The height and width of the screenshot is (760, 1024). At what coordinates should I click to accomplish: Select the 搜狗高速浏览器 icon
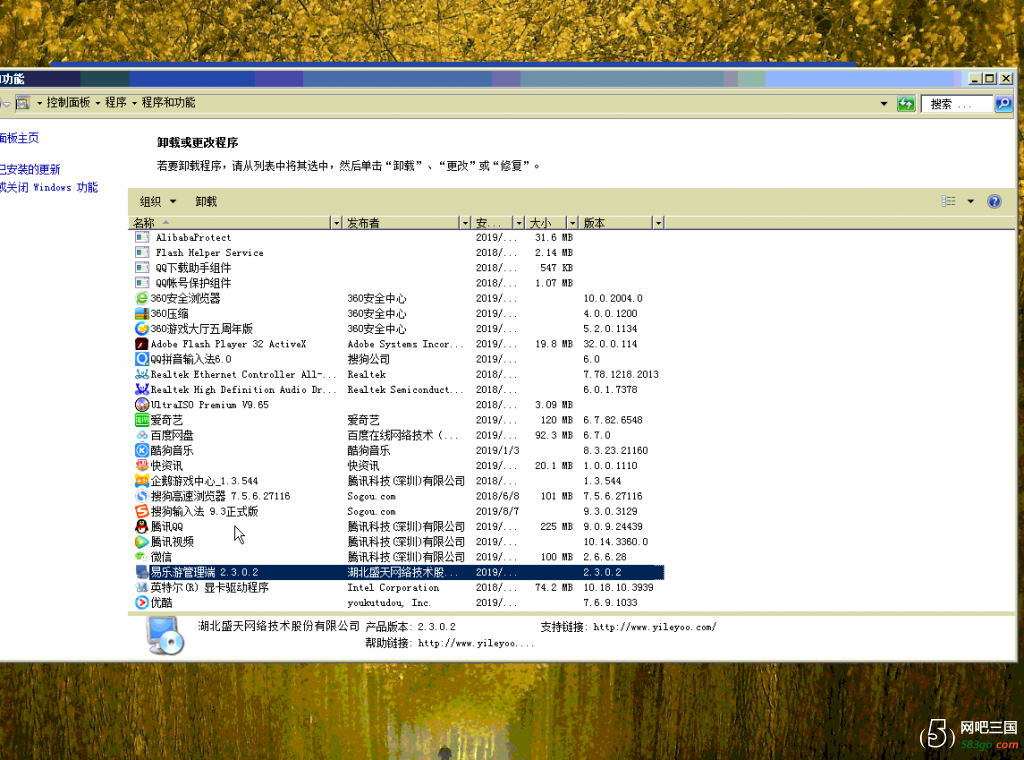[142, 496]
